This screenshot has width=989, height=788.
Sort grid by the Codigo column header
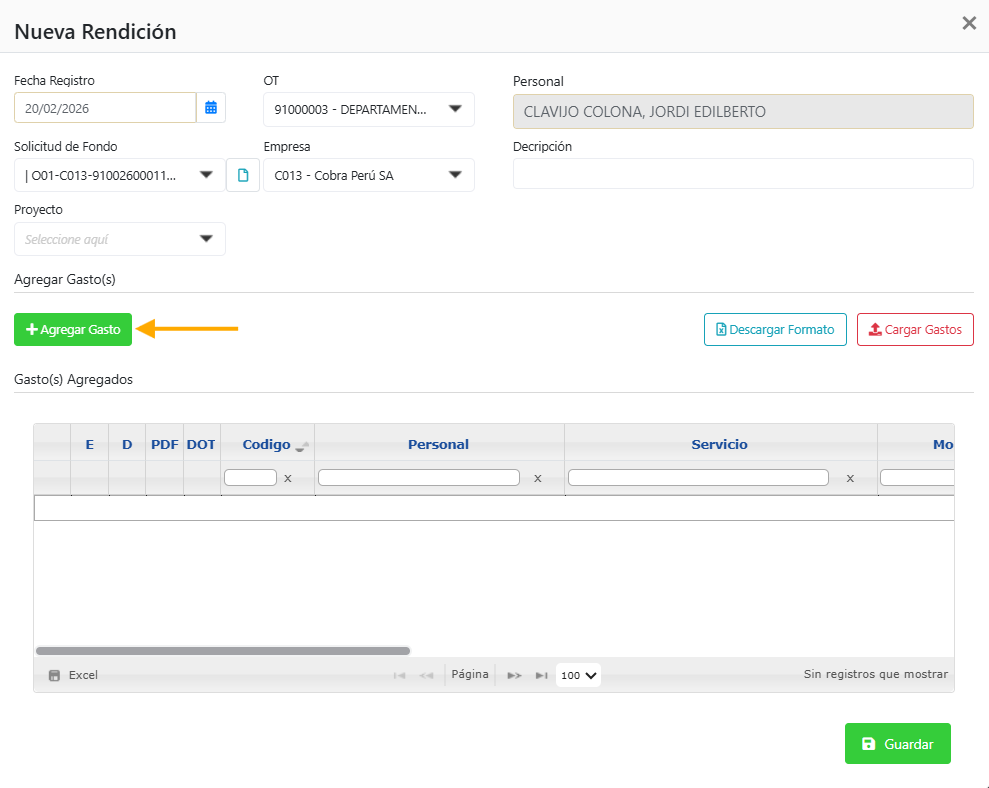pyautogui.click(x=266, y=444)
